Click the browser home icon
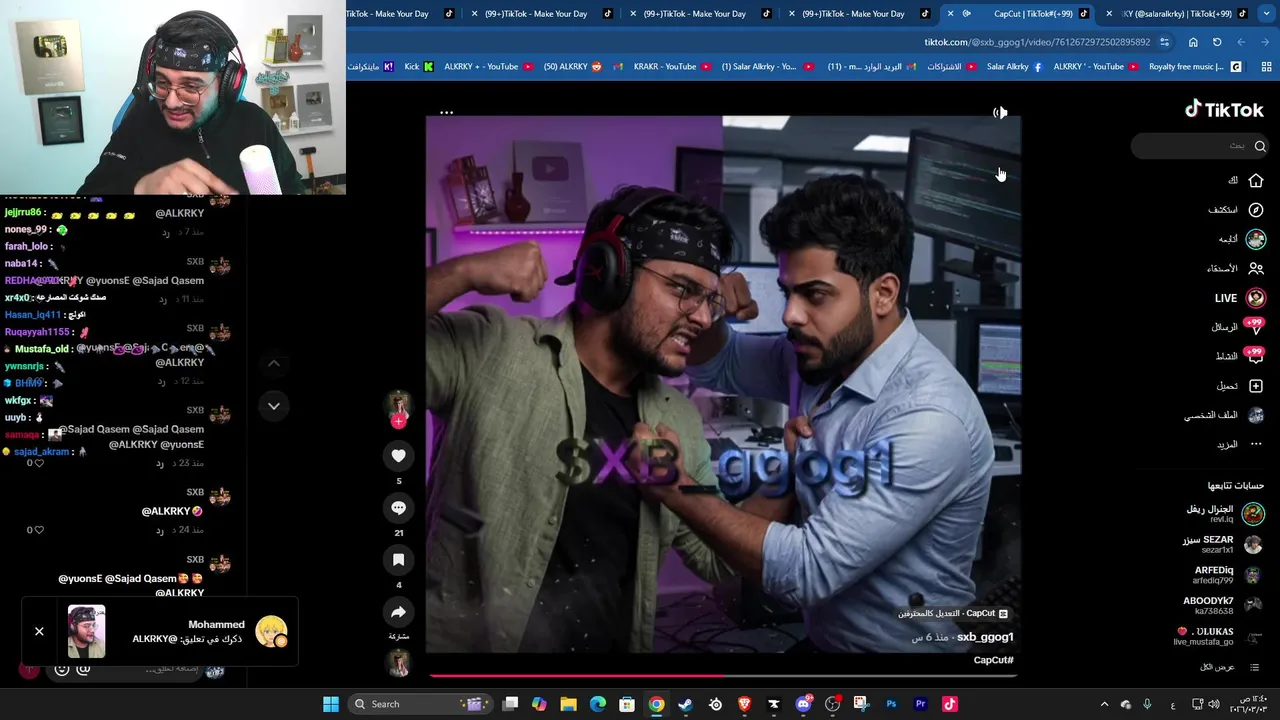Viewport: 1280px width, 720px height. (1193, 42)
